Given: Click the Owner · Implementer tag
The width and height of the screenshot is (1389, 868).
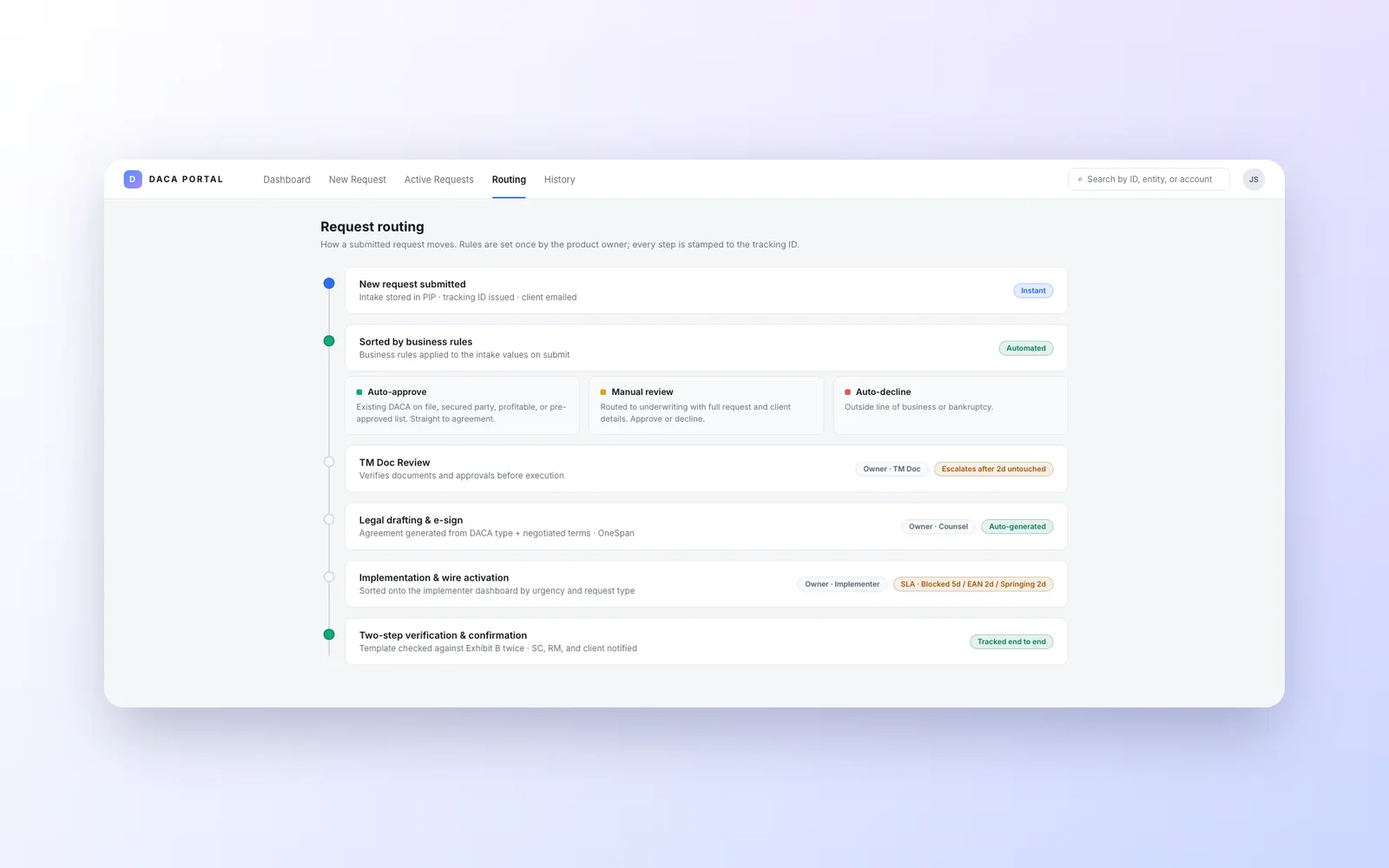Looking at the screenshot, I should pyautogui.click(x=842, y=584).
